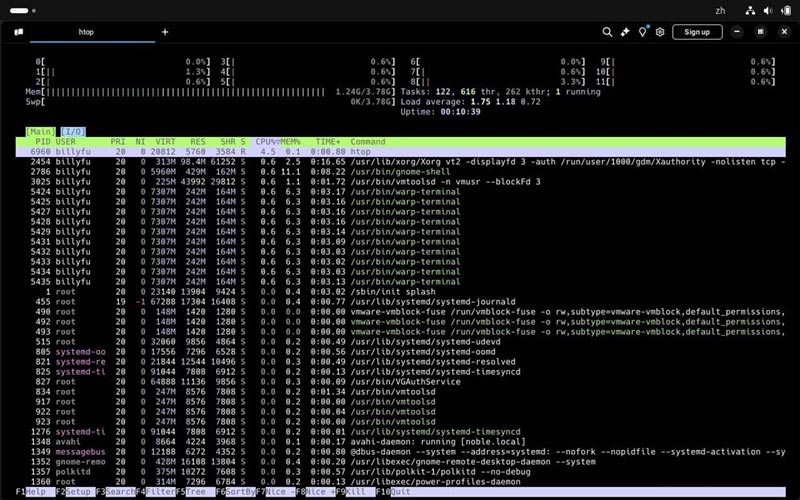Open SortBy options with F6
Screen dimensions: 800x500
[x=235, y=493]
